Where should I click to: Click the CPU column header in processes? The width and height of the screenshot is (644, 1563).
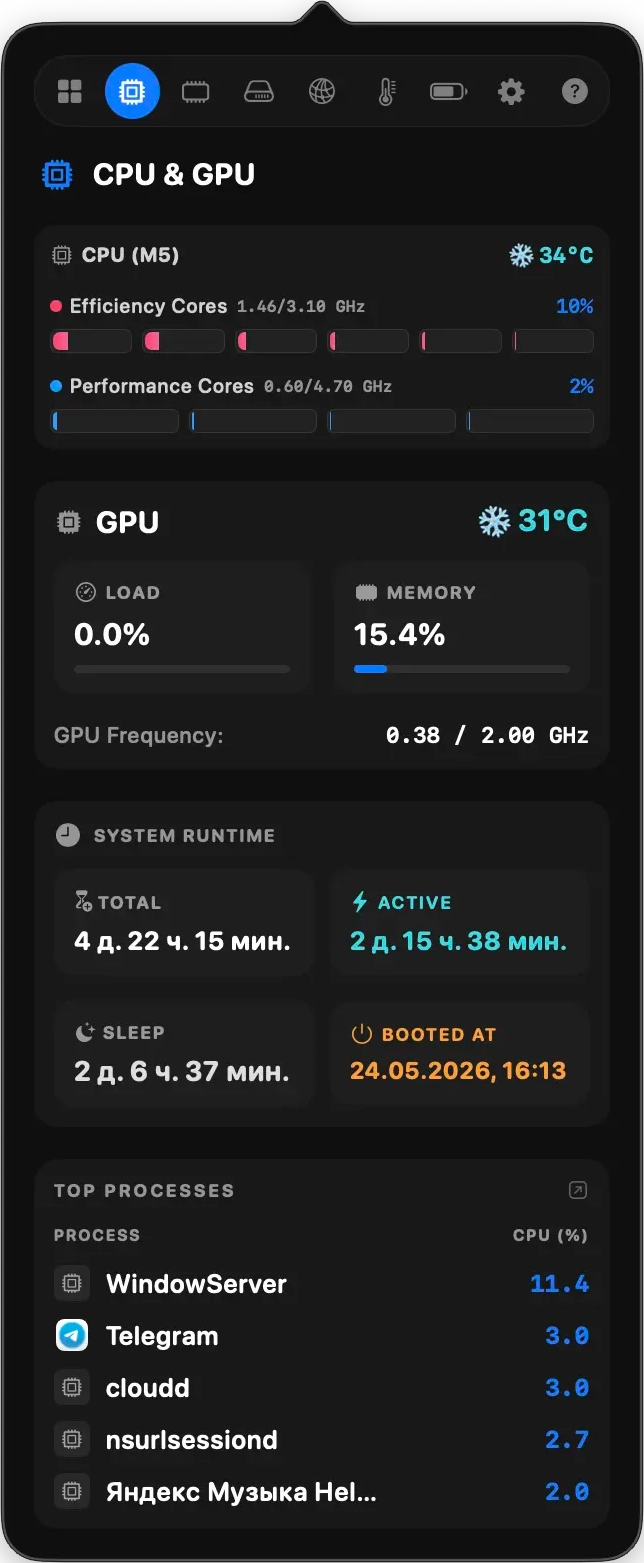550,1235
